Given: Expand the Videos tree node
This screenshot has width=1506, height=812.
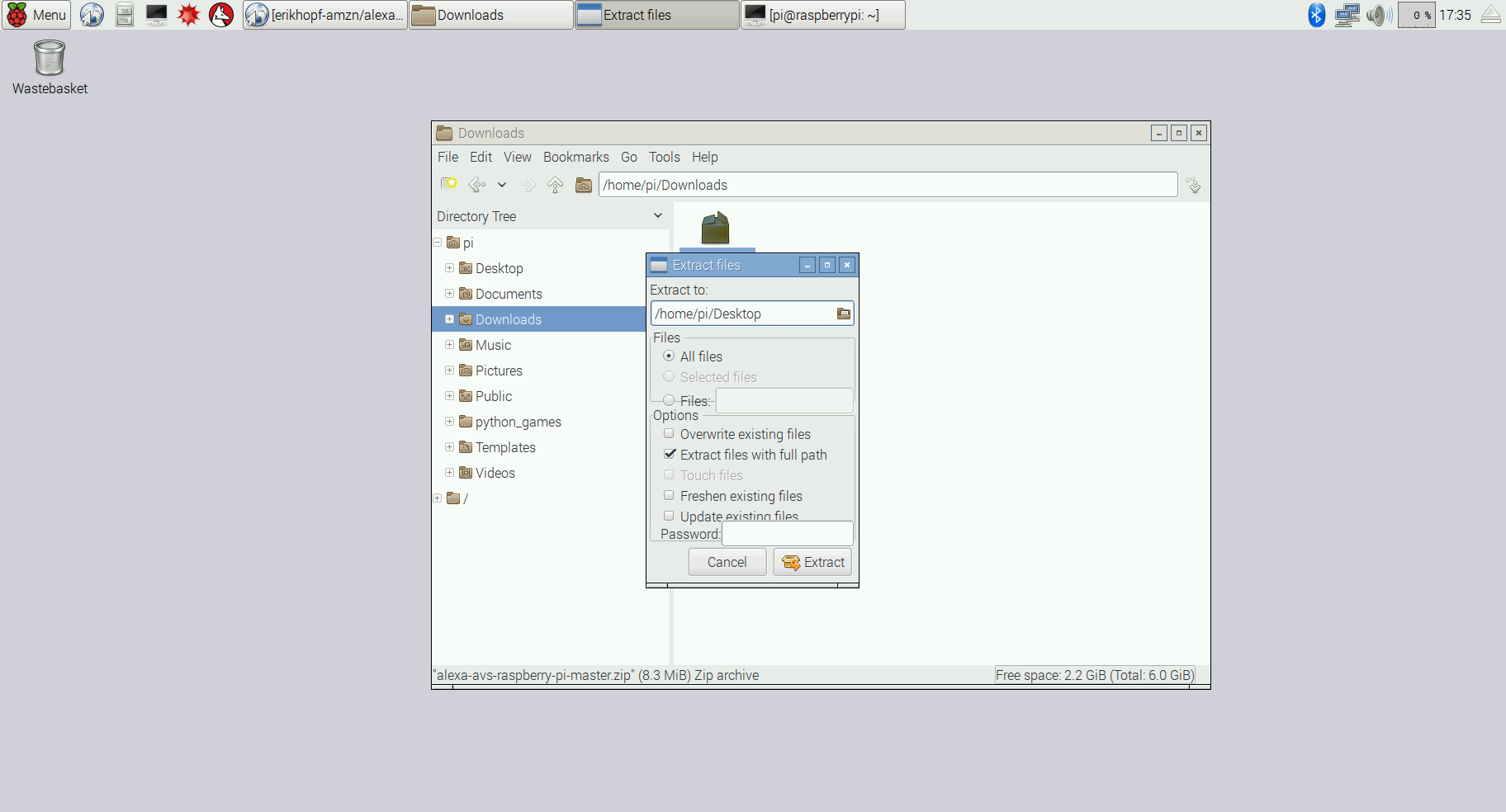Looking at the screenshot, I should [449, 473].
